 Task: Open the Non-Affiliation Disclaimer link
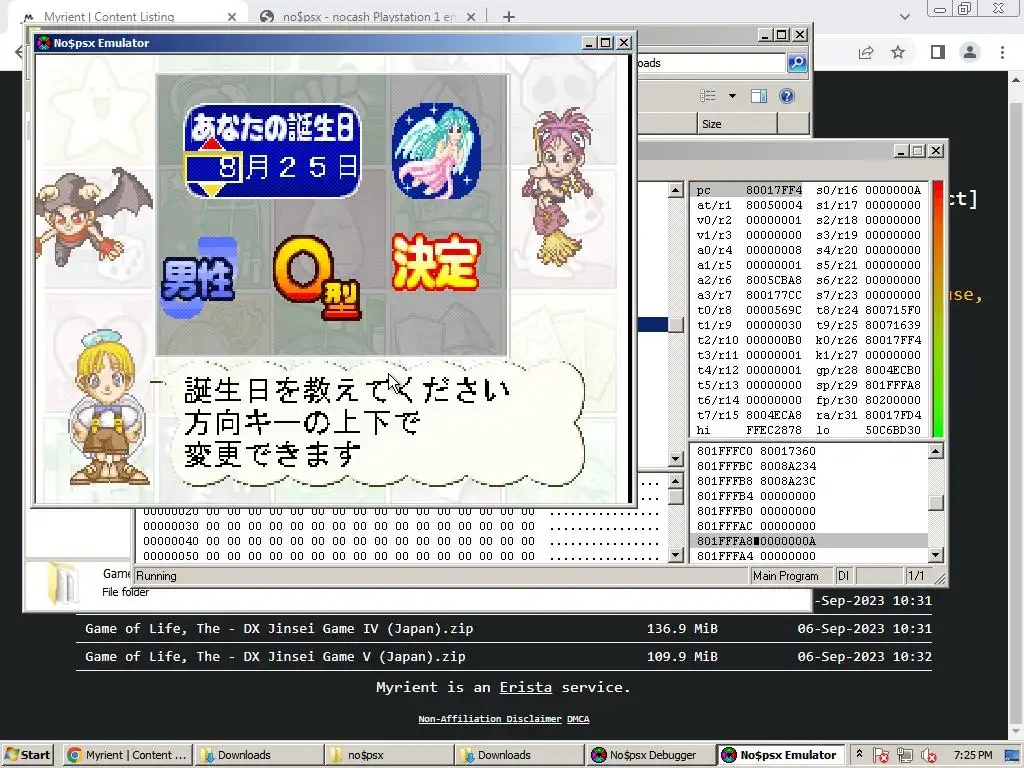click(490, 719)
